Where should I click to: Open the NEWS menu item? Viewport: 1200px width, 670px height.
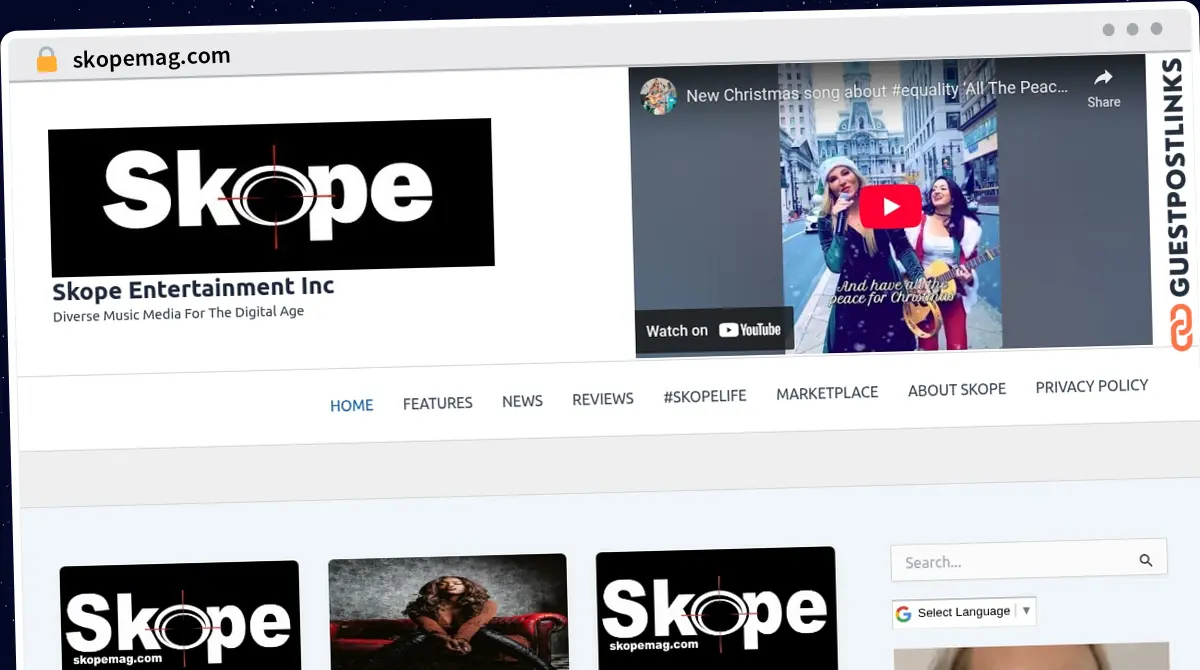(522, 401)
